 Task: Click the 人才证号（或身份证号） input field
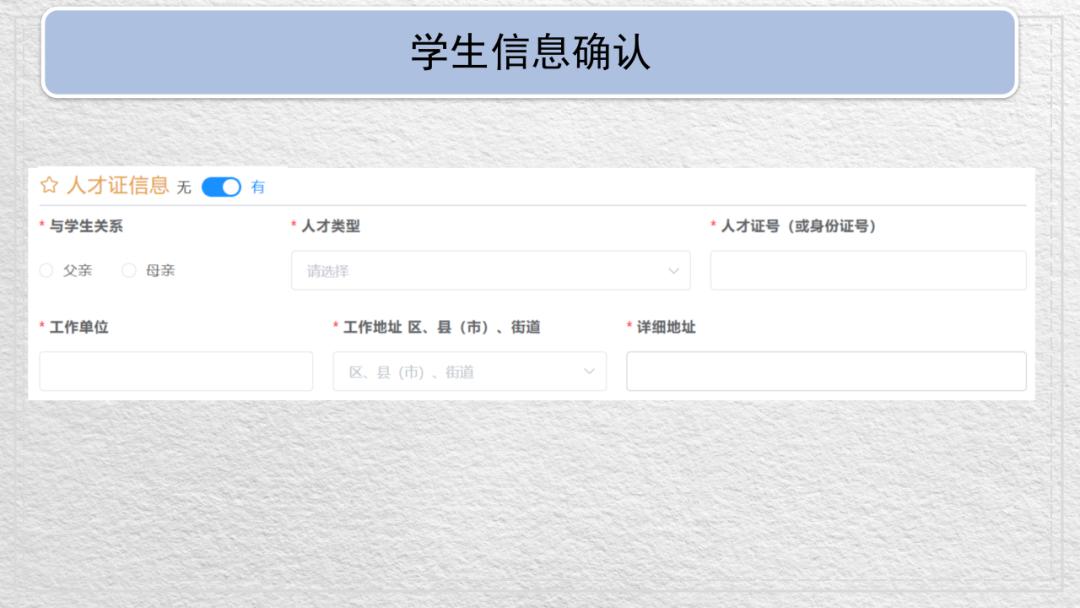[x=868, y=271]
